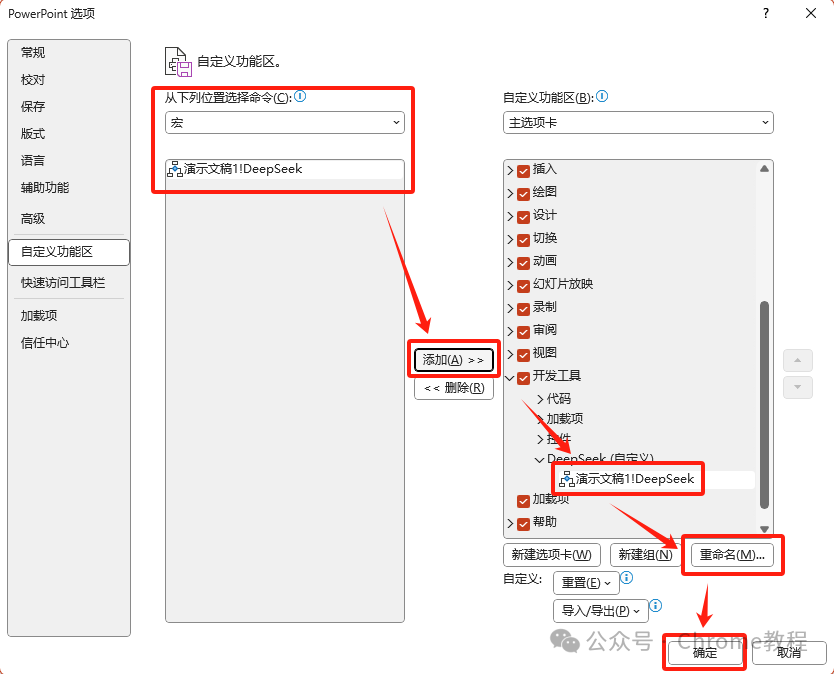Click the move up arrow button
Image resolution: width=834 pixels, height=674 pixels.
[x=797, y=360]
